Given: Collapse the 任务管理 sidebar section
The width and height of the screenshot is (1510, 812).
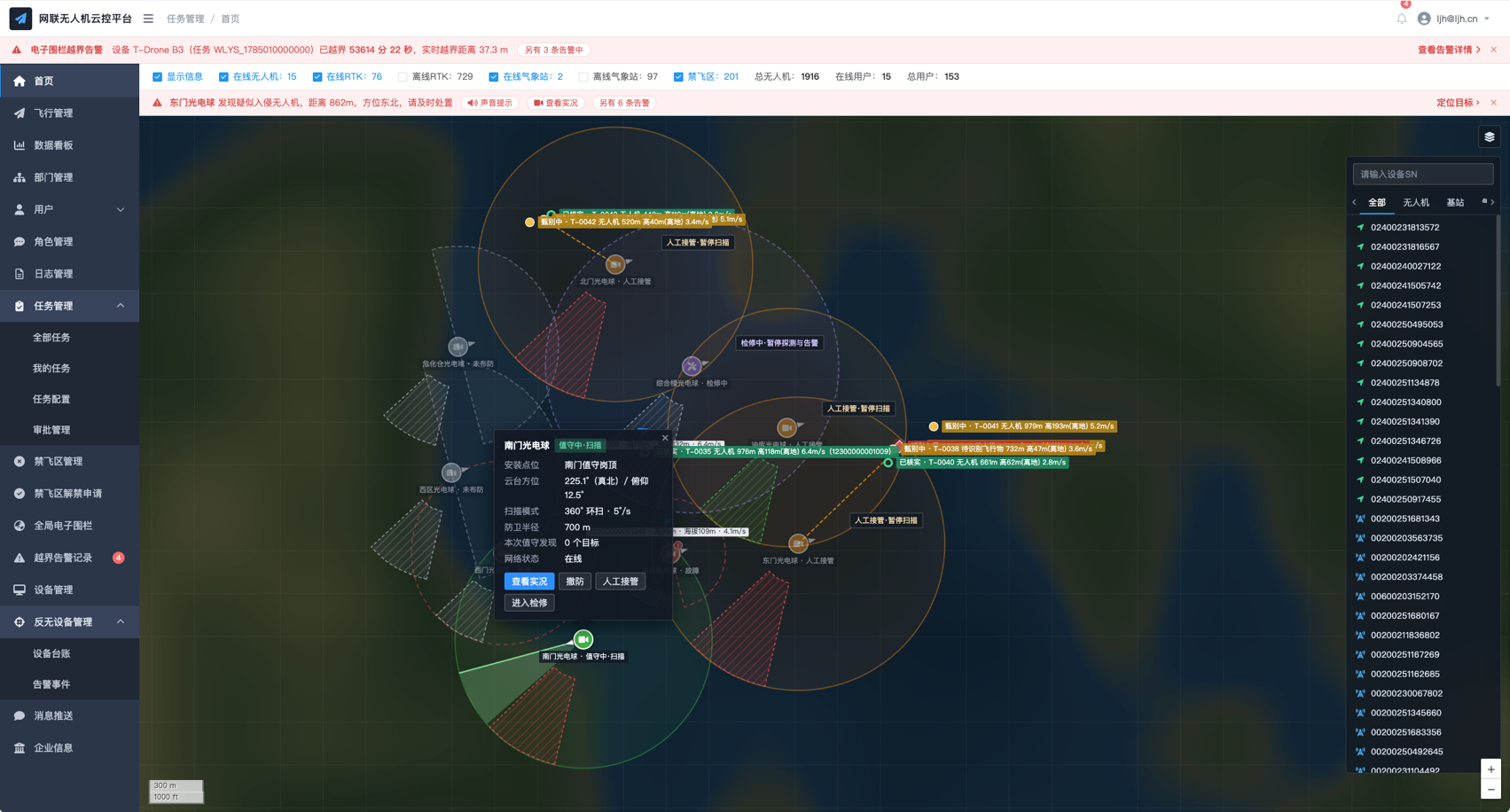Looking at the screenshot, I should (x=69, y=306).
